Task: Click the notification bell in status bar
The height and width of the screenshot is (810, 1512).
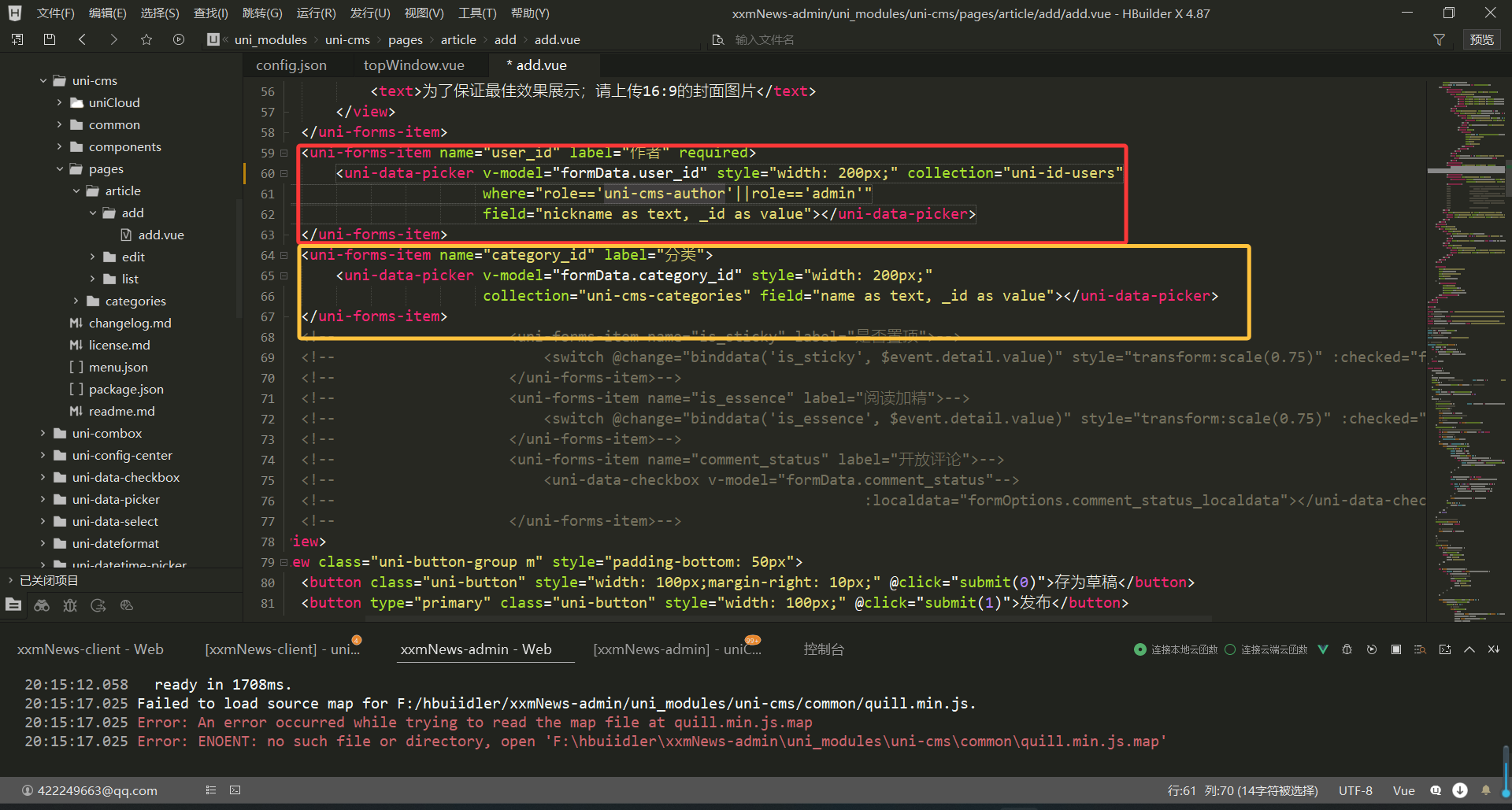Action: pos(1485,790)
